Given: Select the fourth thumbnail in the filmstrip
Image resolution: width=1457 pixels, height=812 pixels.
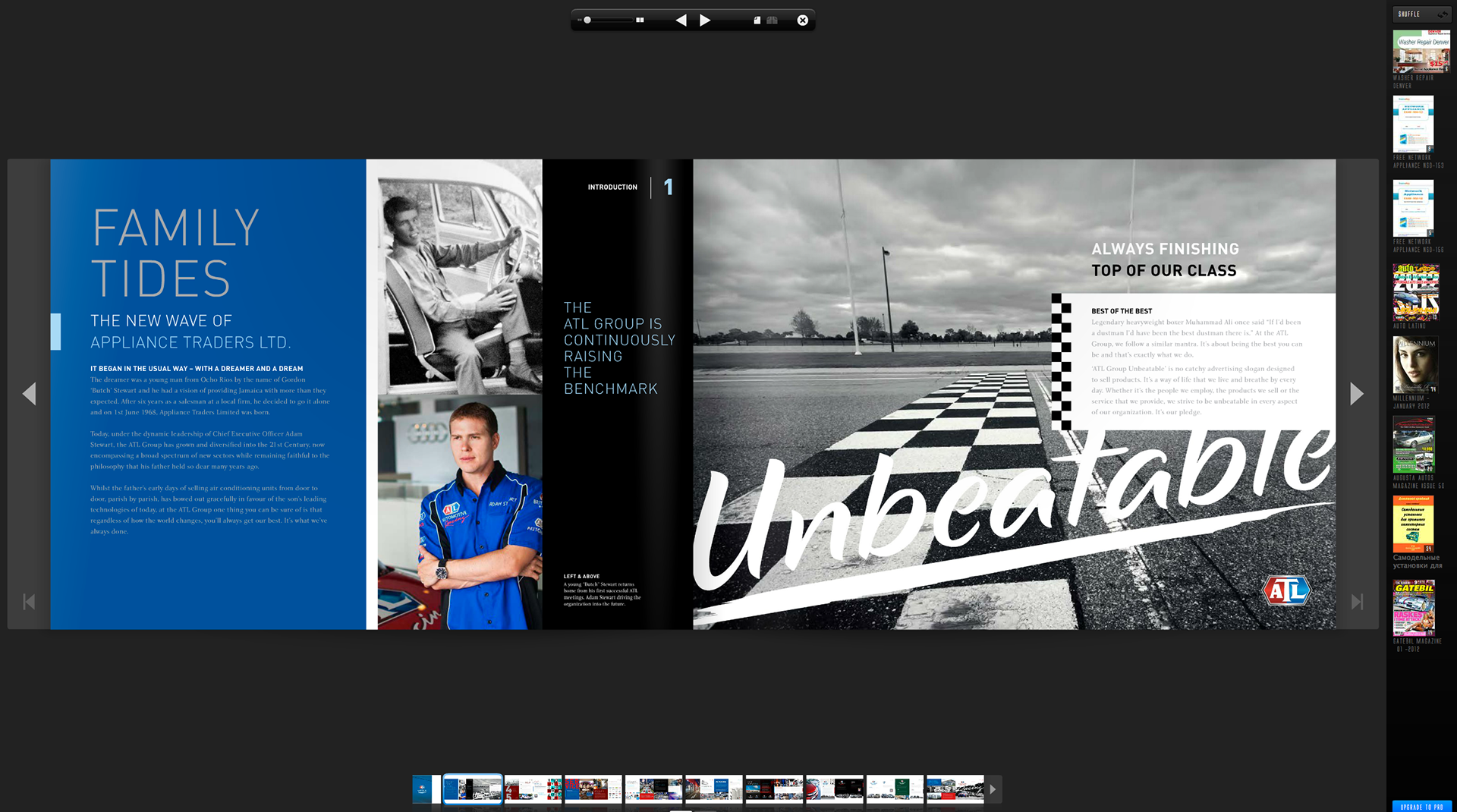Looking at the screenshot, I should pos(593,789).
